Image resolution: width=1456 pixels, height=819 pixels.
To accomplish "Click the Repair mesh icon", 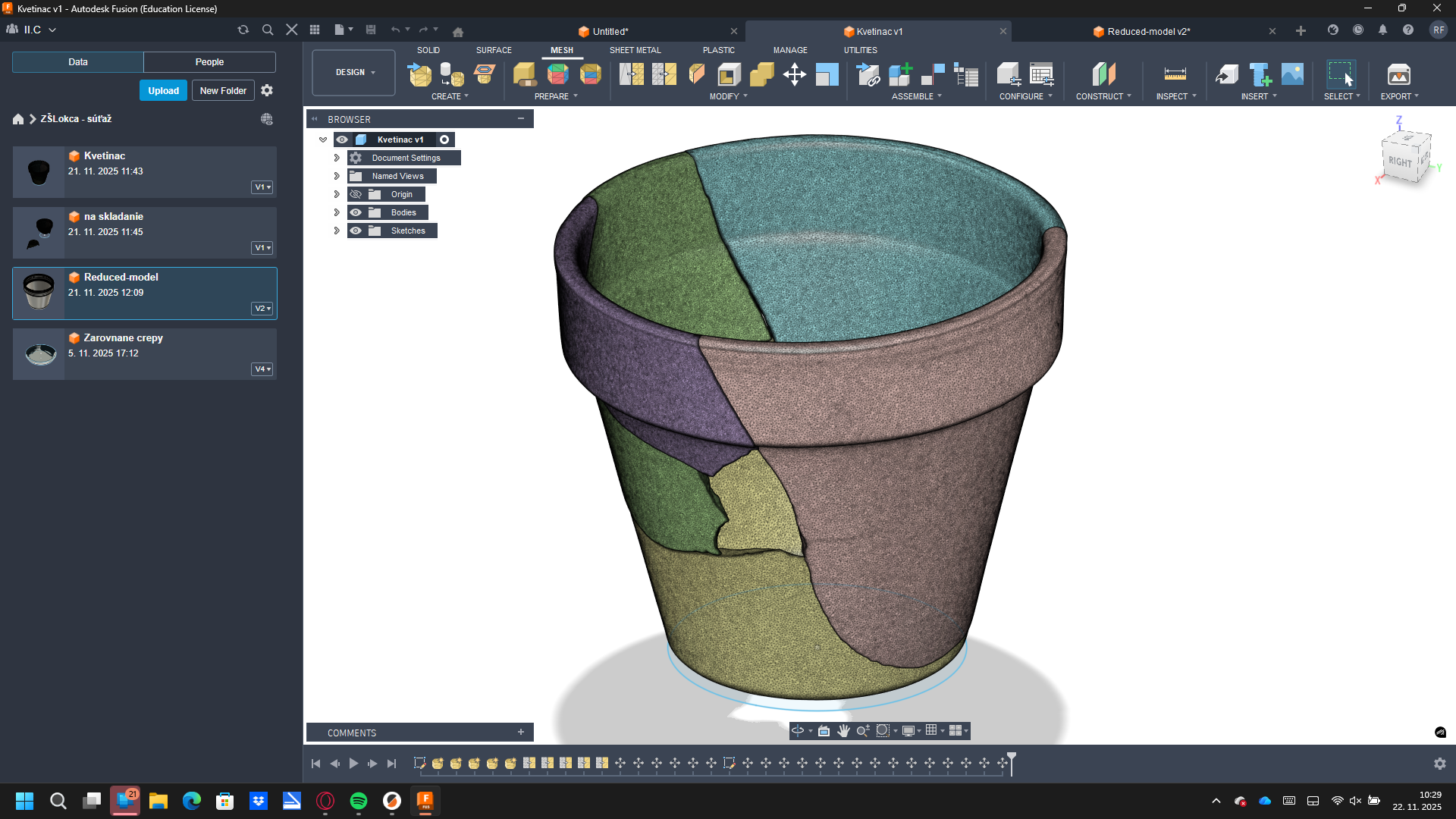I will [x=524, y=74].
